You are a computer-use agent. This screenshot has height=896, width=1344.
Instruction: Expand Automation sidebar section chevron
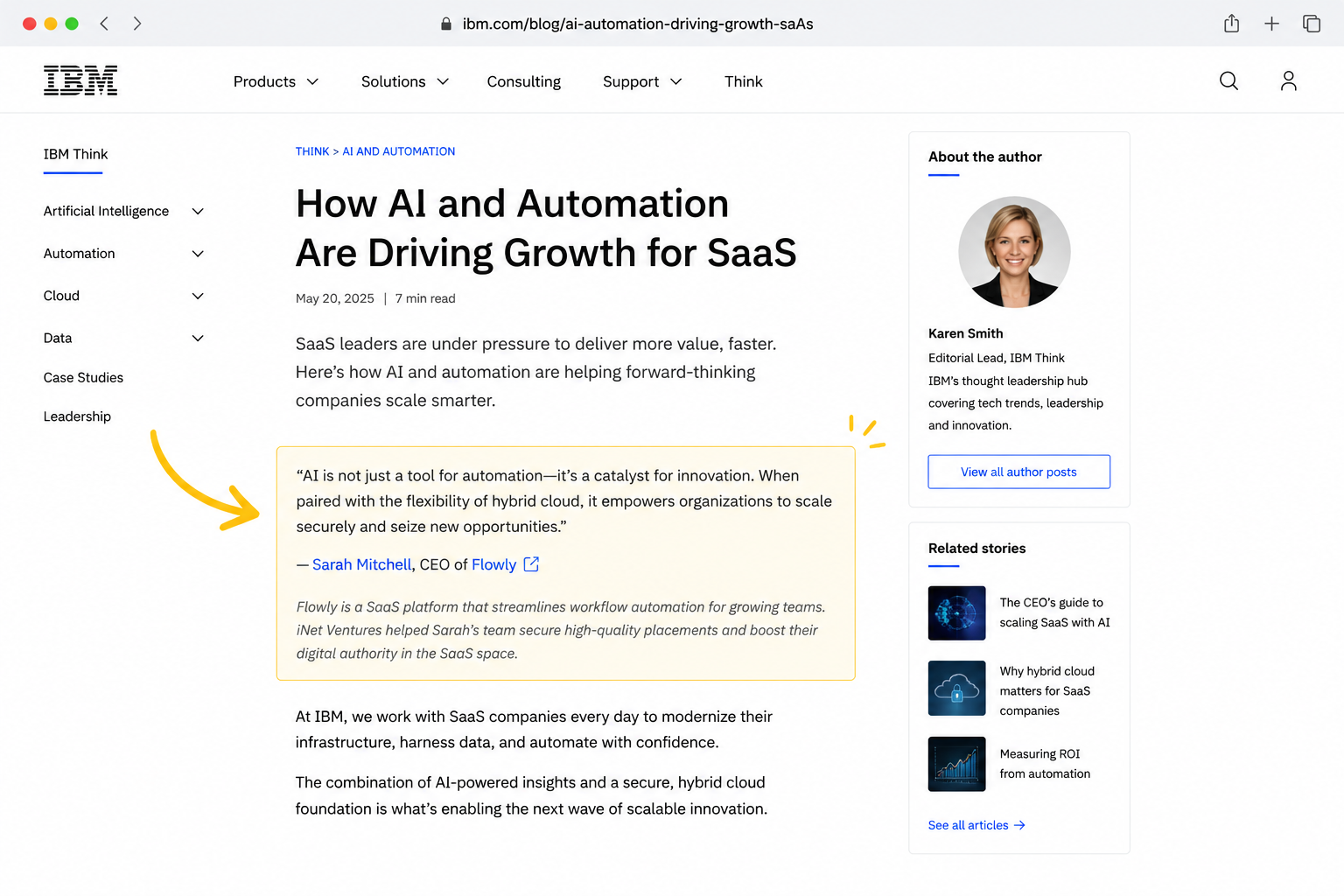point(198,254)
